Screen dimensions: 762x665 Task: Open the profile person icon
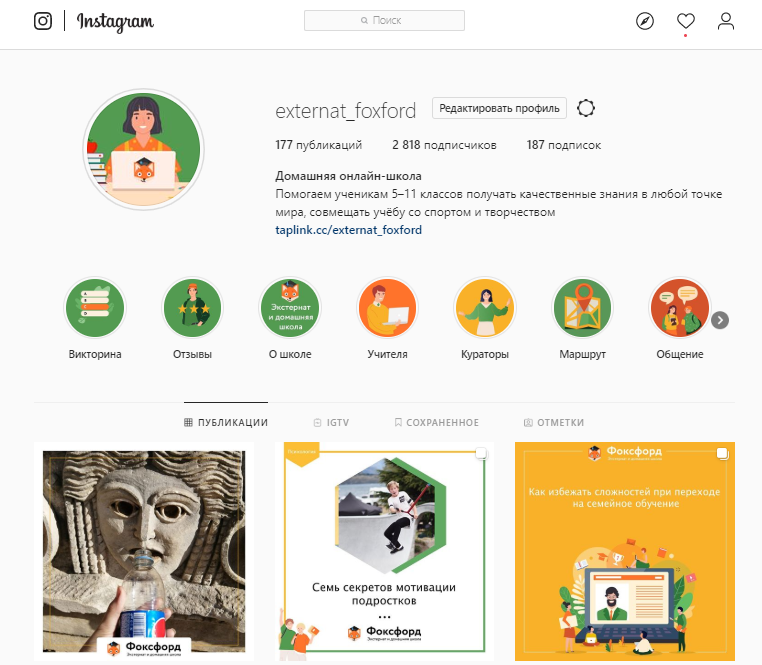726,21
